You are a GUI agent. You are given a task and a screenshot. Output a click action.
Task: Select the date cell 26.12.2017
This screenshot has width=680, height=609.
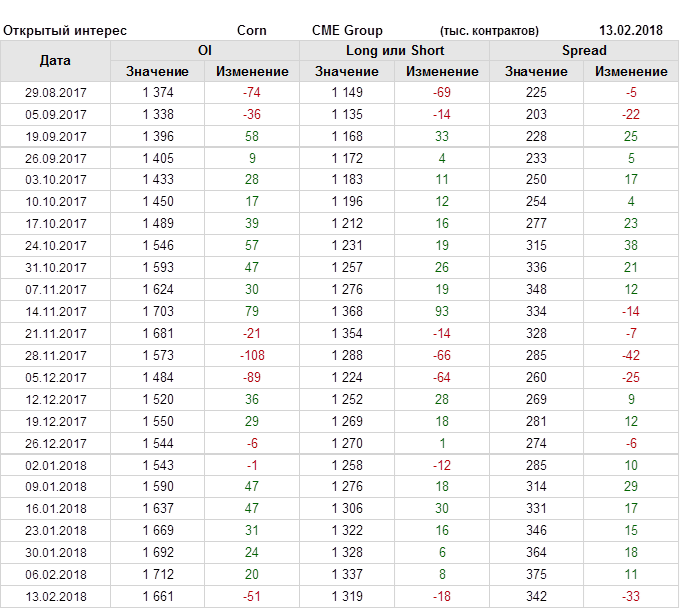point(56,443)
